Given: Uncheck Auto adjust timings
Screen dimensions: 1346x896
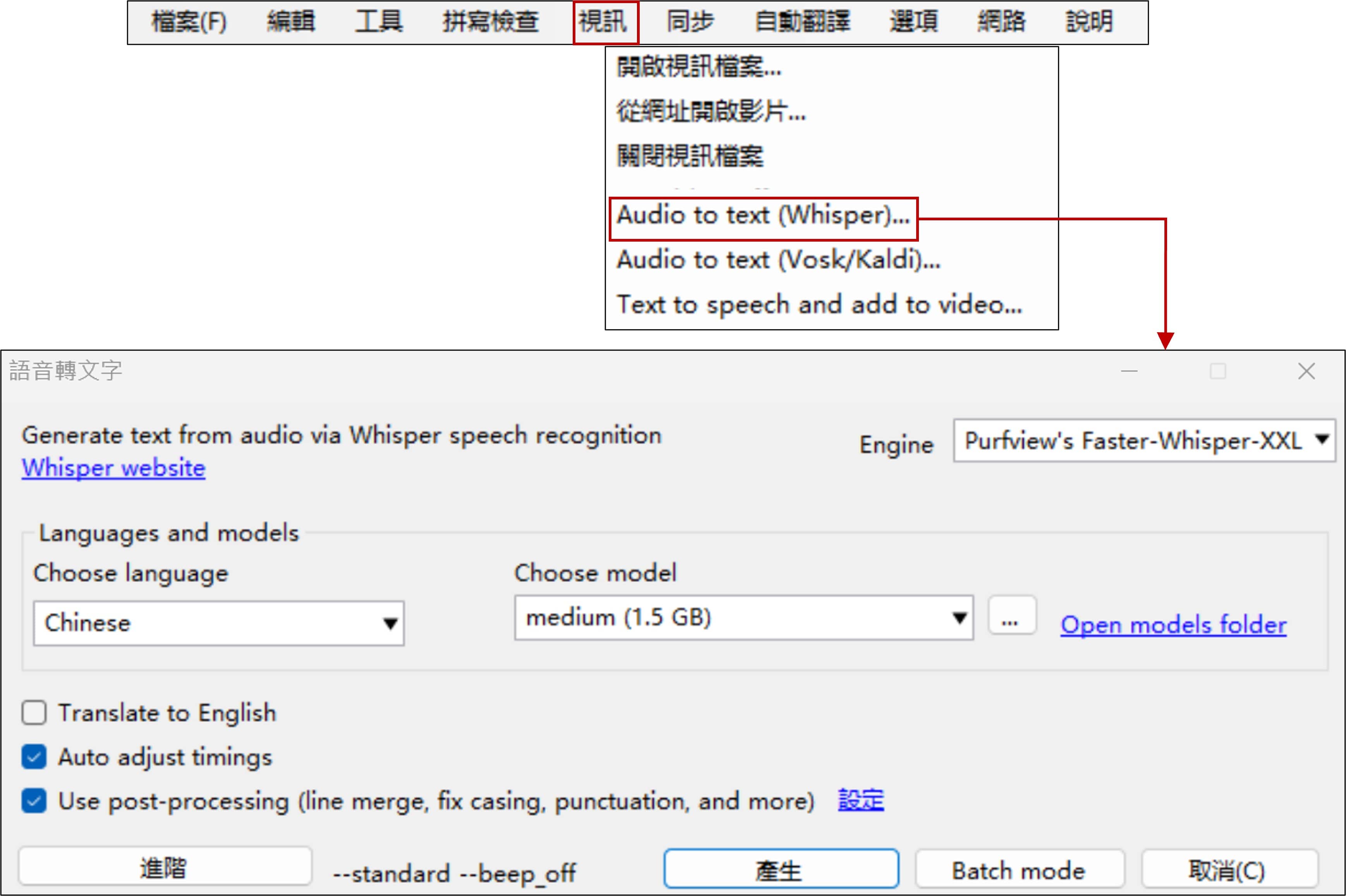Looking at the screenshot, I should pos(34,757).
